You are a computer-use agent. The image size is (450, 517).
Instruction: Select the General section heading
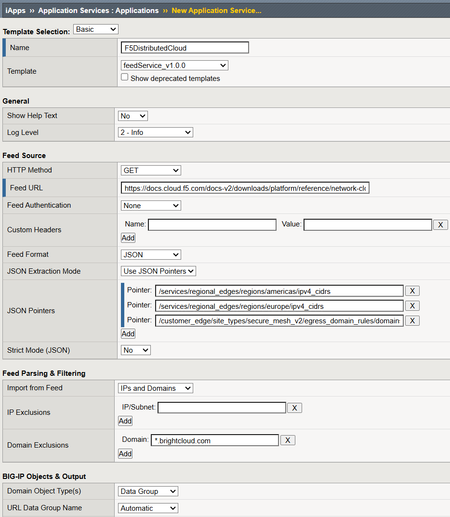(x=16, y=101)
